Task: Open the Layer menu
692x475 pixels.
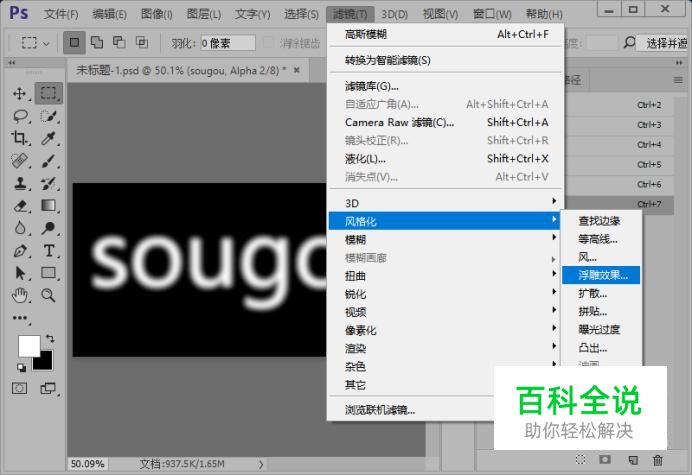Action: click(203, 14)
